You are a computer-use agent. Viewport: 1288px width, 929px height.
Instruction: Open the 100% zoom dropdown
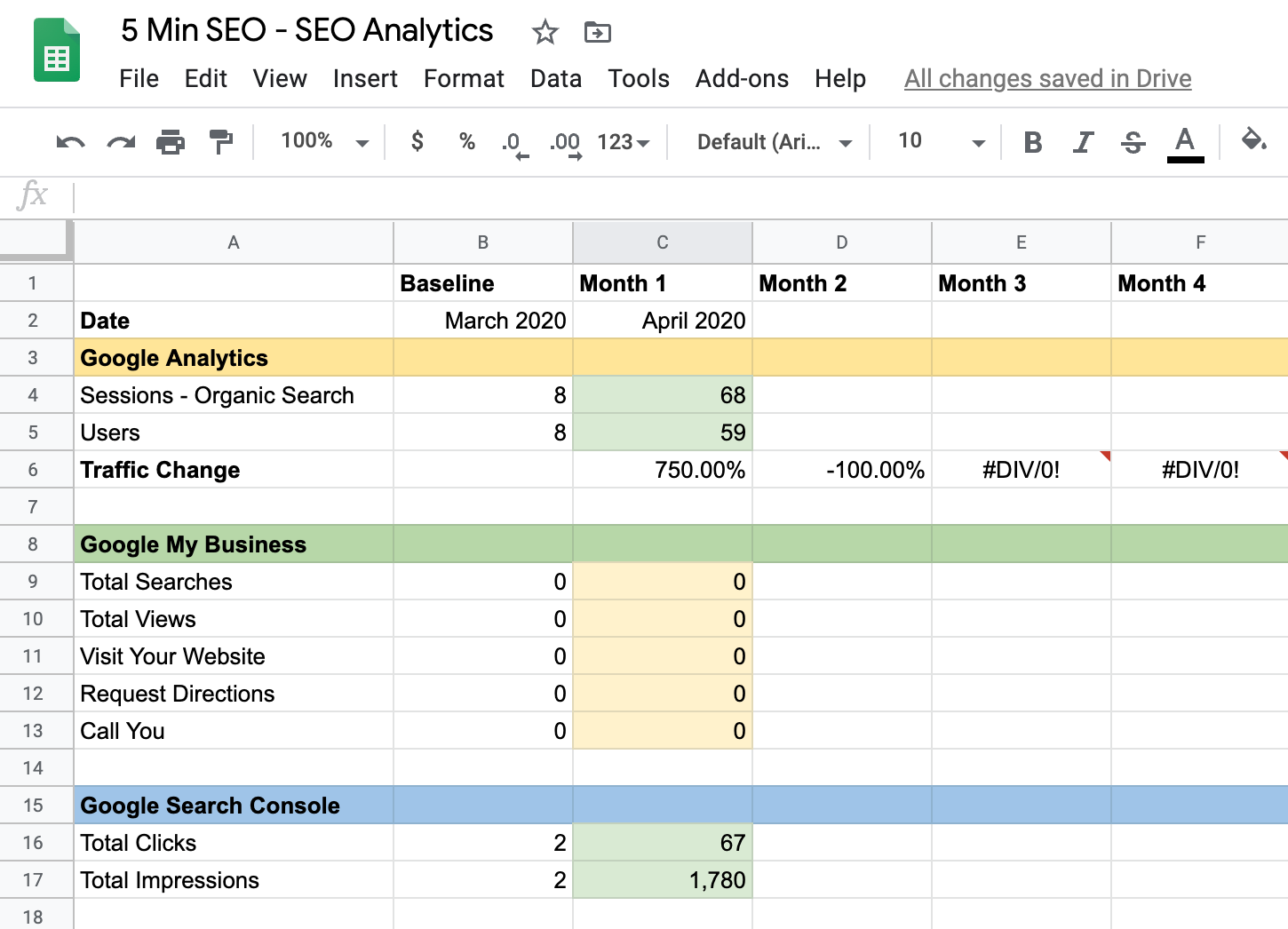324,141
